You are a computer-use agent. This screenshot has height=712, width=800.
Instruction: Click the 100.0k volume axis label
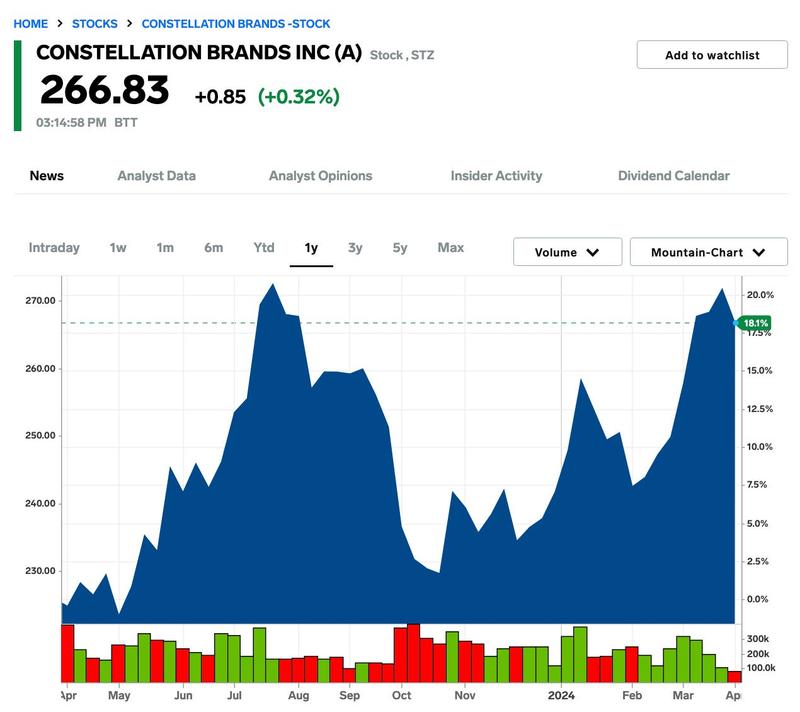[761, 668]
